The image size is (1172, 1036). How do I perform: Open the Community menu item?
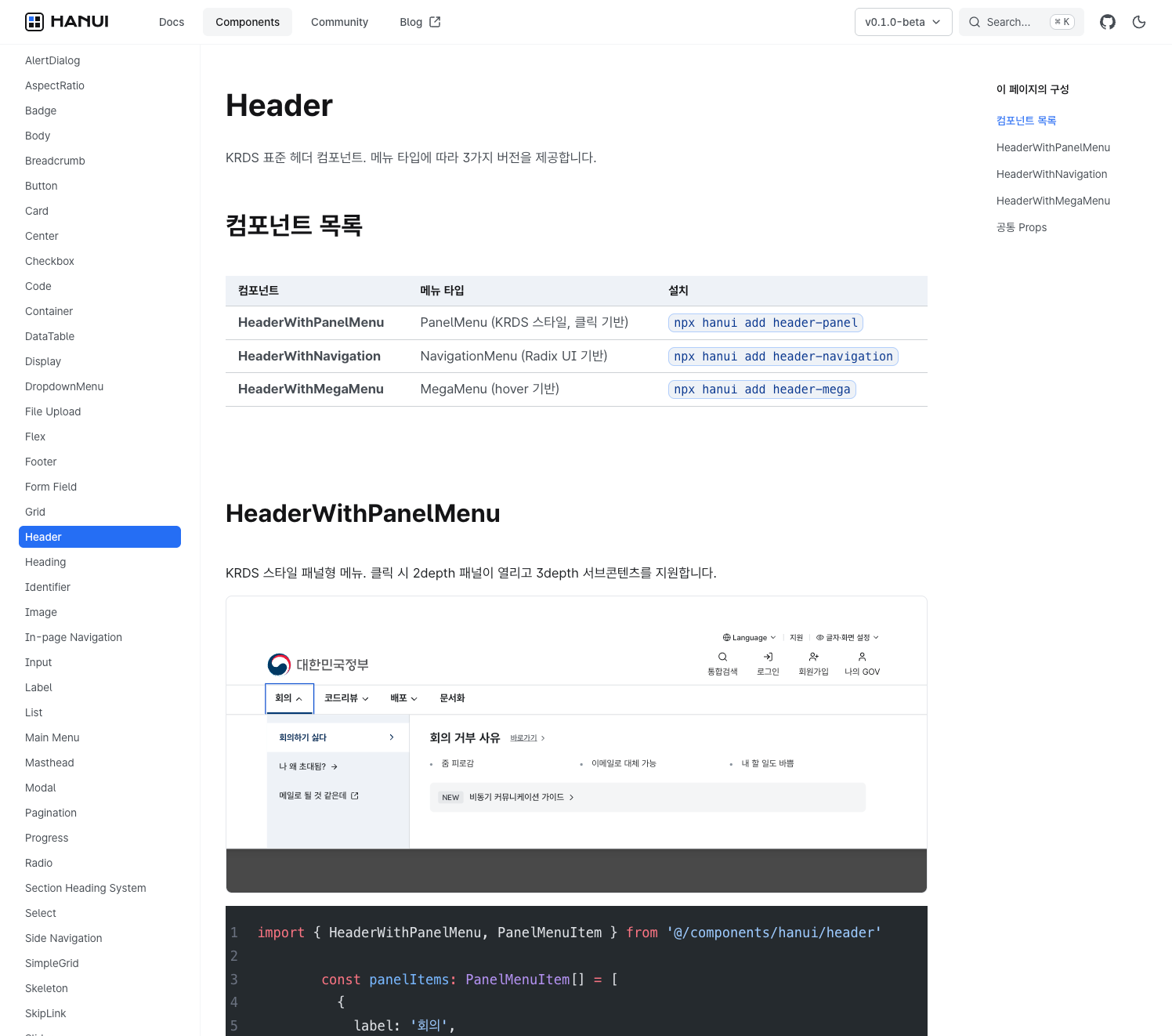[x=339, y=22]
